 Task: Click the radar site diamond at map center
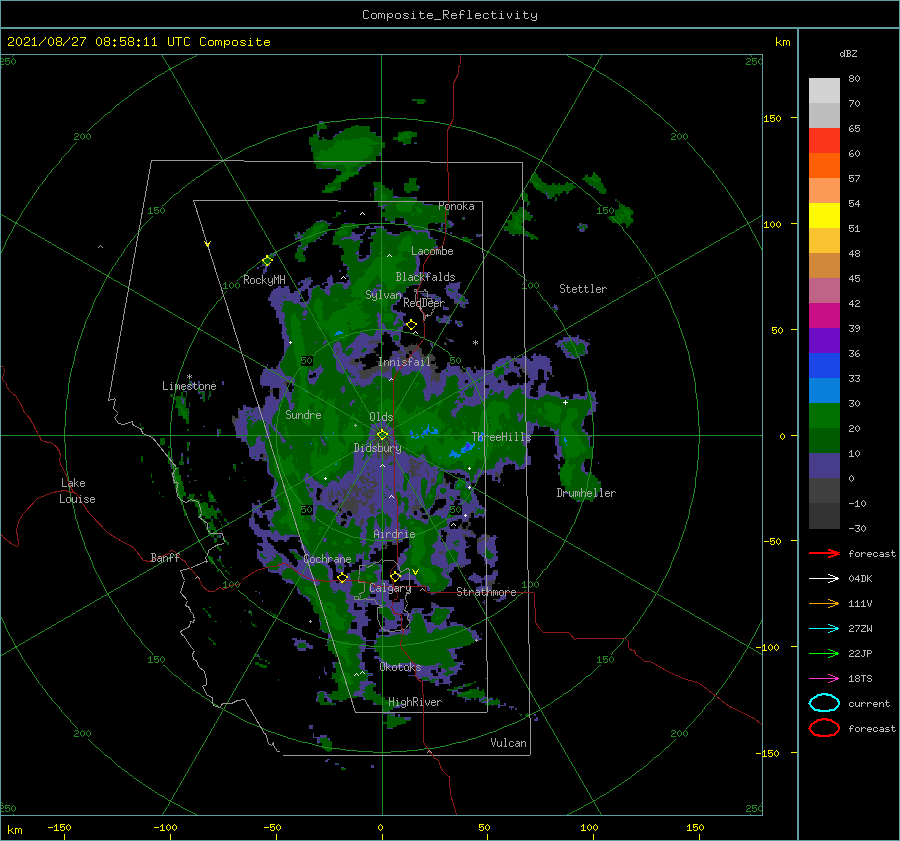click(x=382, y=435)
